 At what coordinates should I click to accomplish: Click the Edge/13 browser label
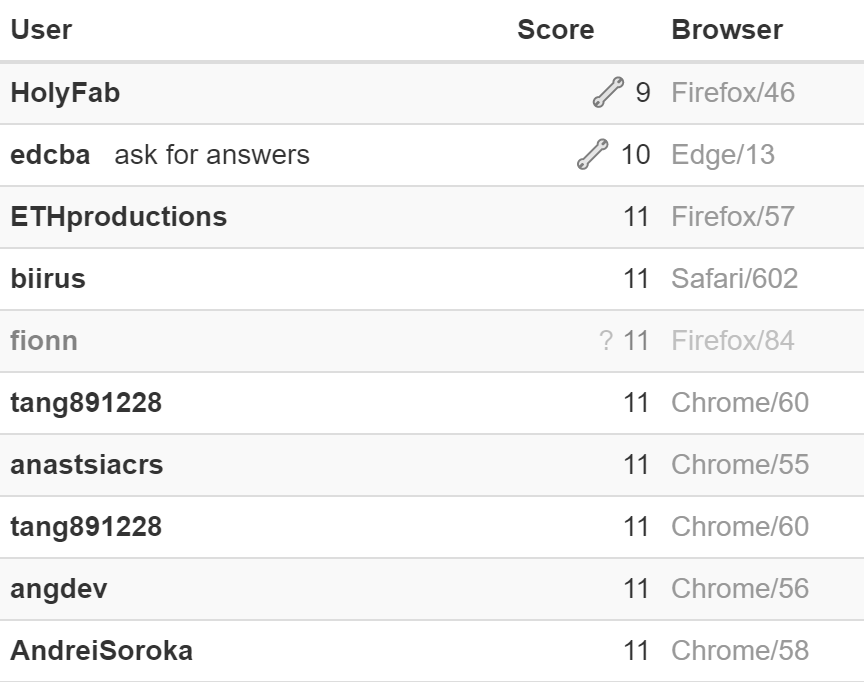coord(723,155)
